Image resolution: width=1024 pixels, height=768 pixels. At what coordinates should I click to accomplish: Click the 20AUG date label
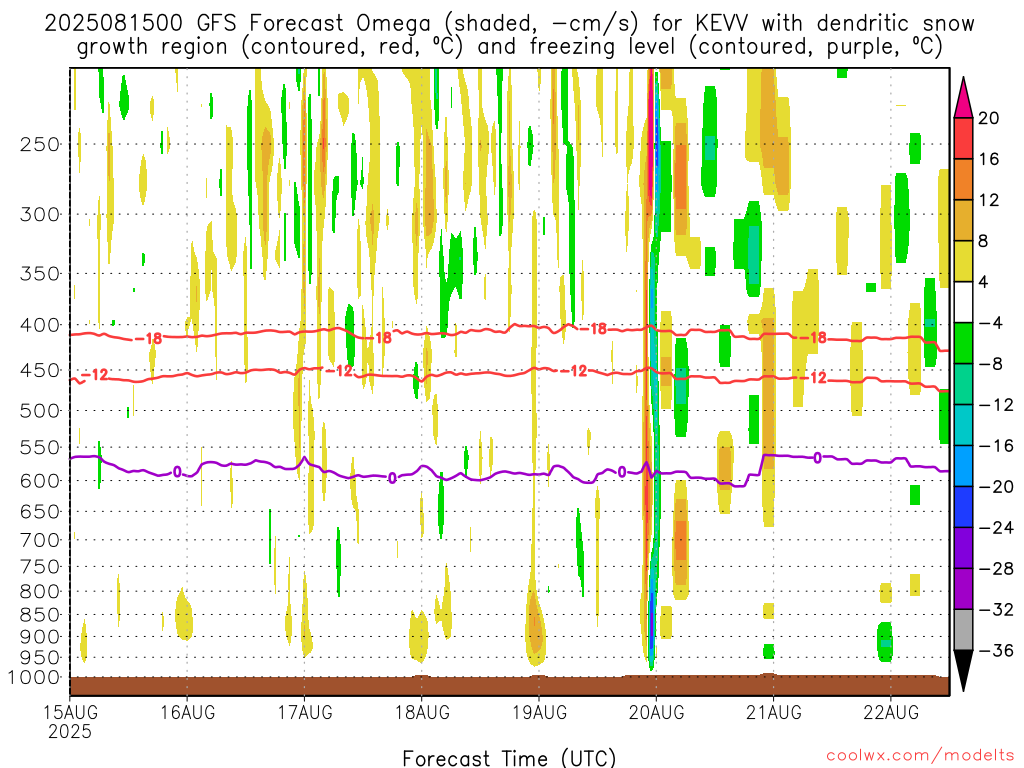pyautogui.click(x=656, y=712)
